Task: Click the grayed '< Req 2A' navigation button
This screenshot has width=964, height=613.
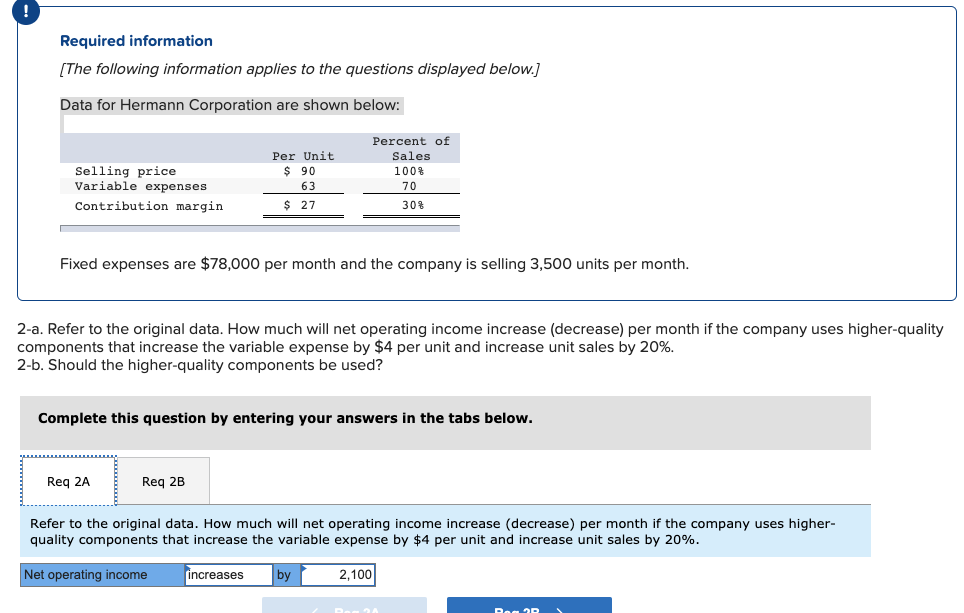Action: 344,608
